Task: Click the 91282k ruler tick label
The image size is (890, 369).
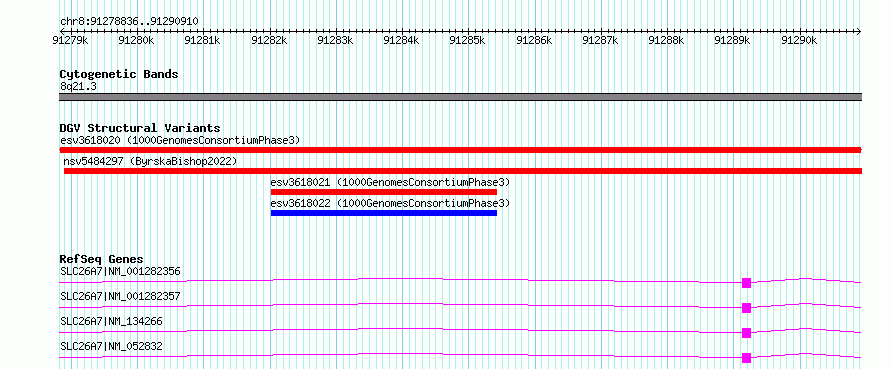Action: click(x=268, y=40)
